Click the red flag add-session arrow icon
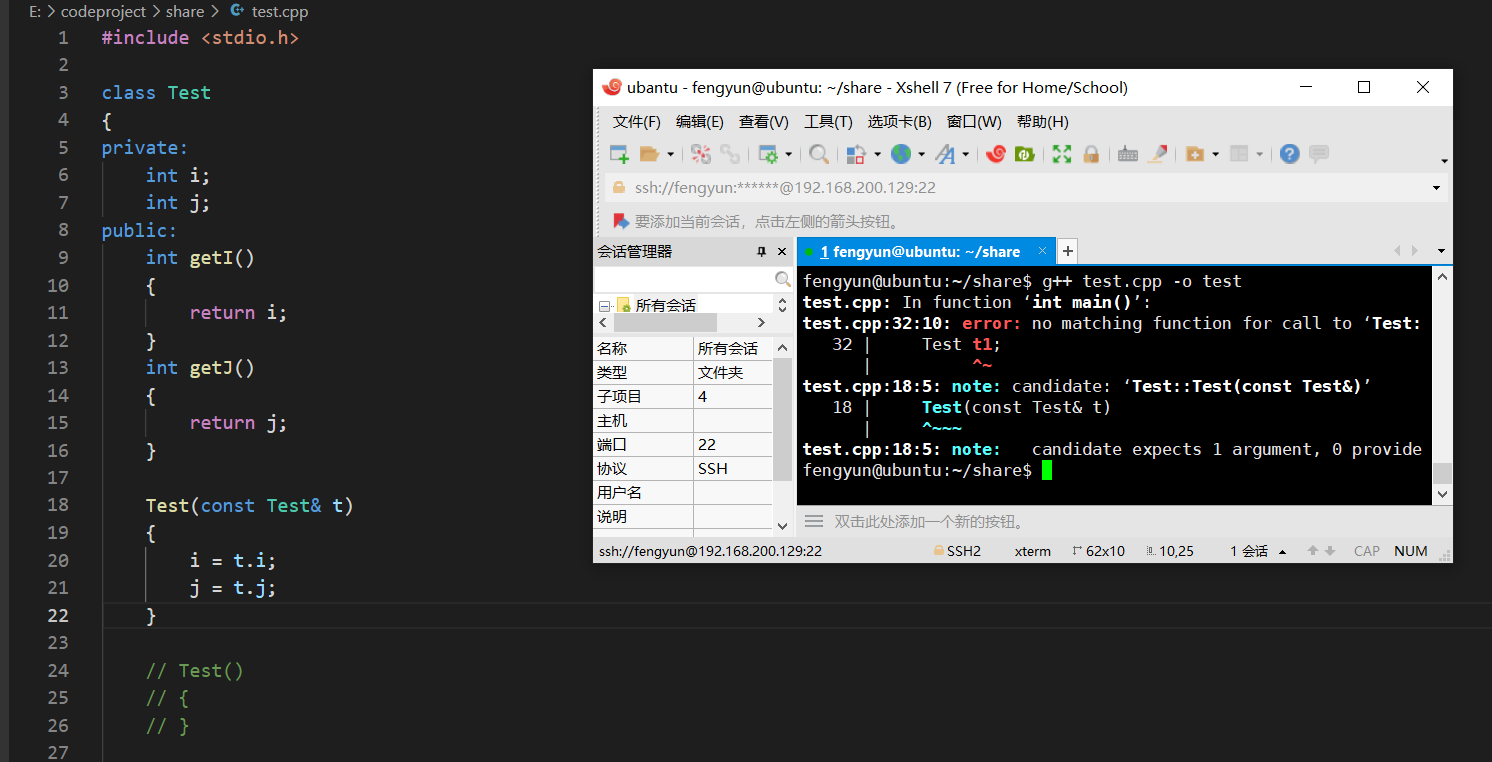 tap(620, 221)
